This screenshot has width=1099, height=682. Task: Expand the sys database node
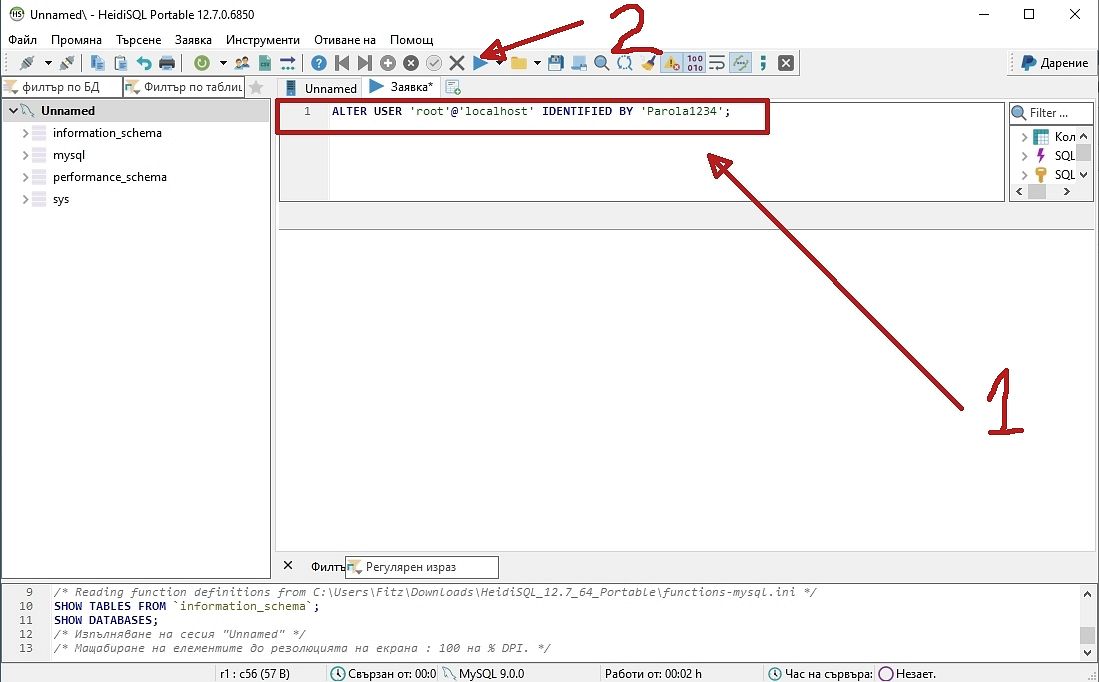point(25,199)
